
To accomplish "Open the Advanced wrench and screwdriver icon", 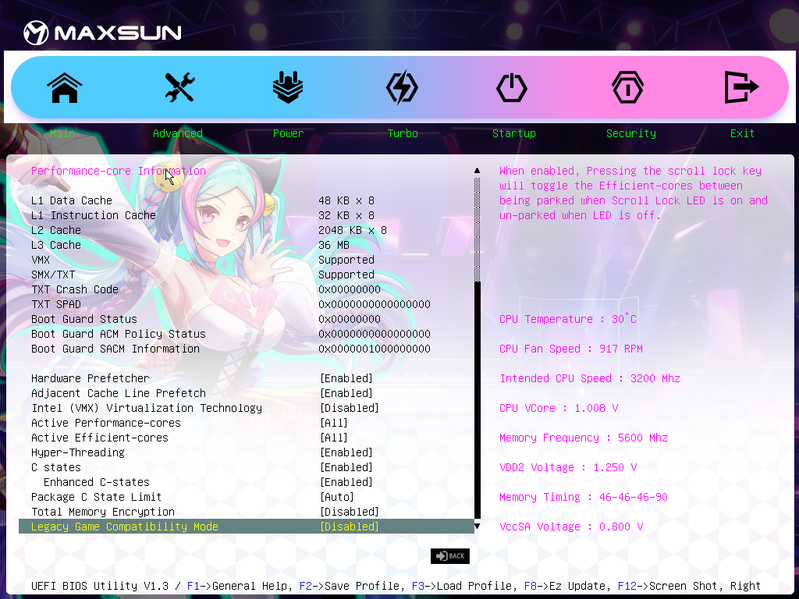I will pyautogui.click(x=179, y=87).
